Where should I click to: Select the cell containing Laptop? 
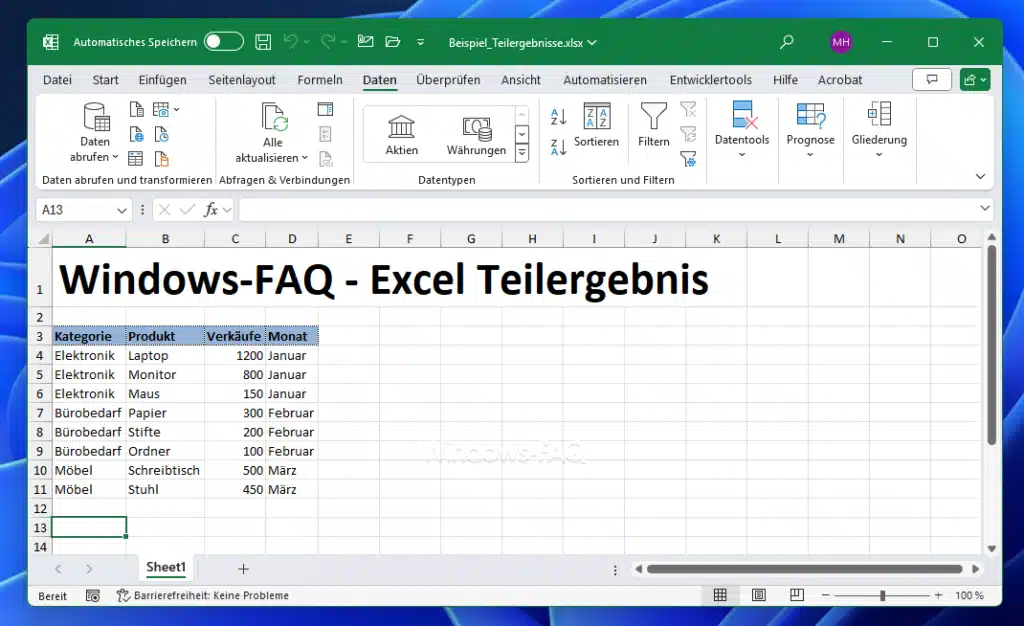165,355
